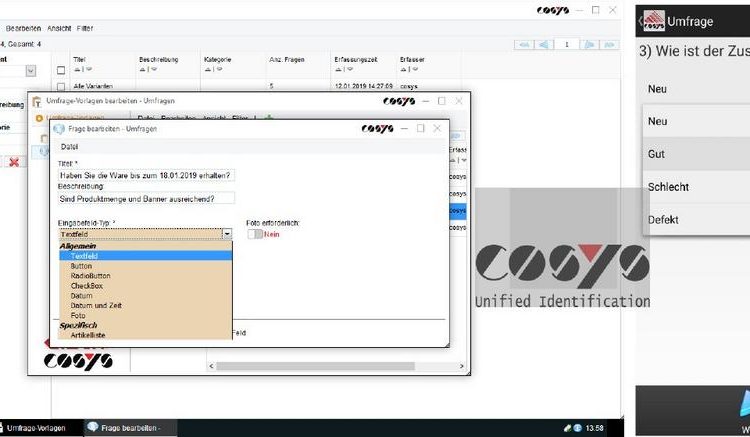Click the page number field showing 1
Image resolution: width=750 pixels, height=437 pixels.
pyautogui.click(x=567, y=44)
